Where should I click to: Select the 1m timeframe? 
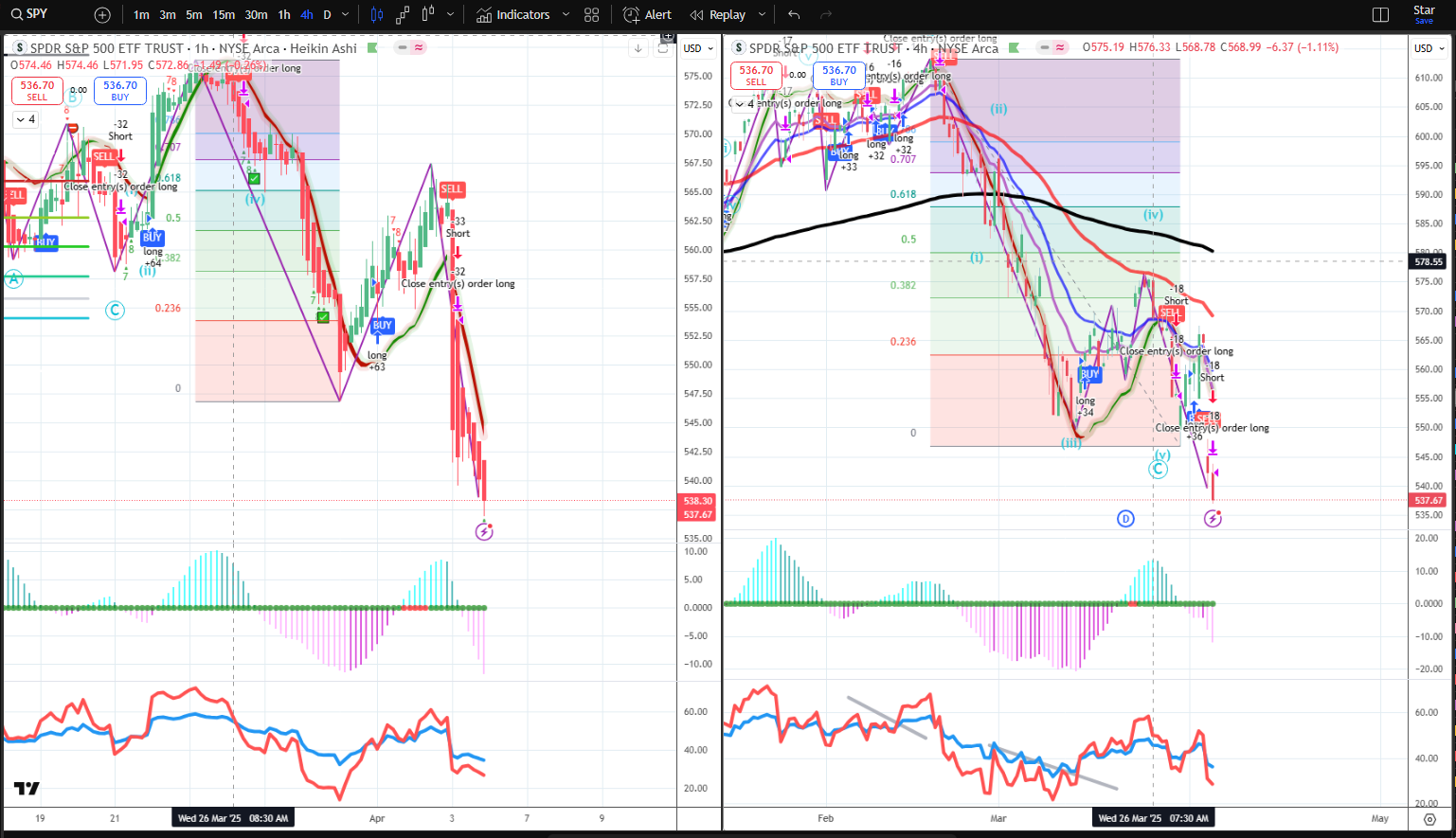141,15
